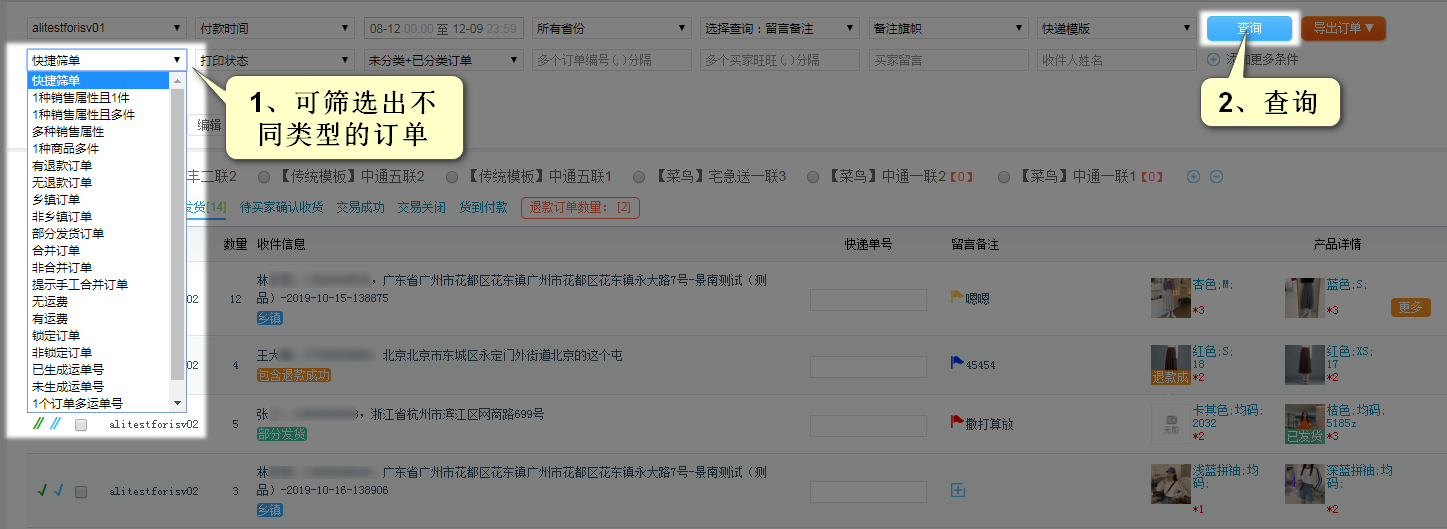Screen dimensions: 1447x529
Task: Click into the 收件人姓名 input field
Action: [1117, 60]
